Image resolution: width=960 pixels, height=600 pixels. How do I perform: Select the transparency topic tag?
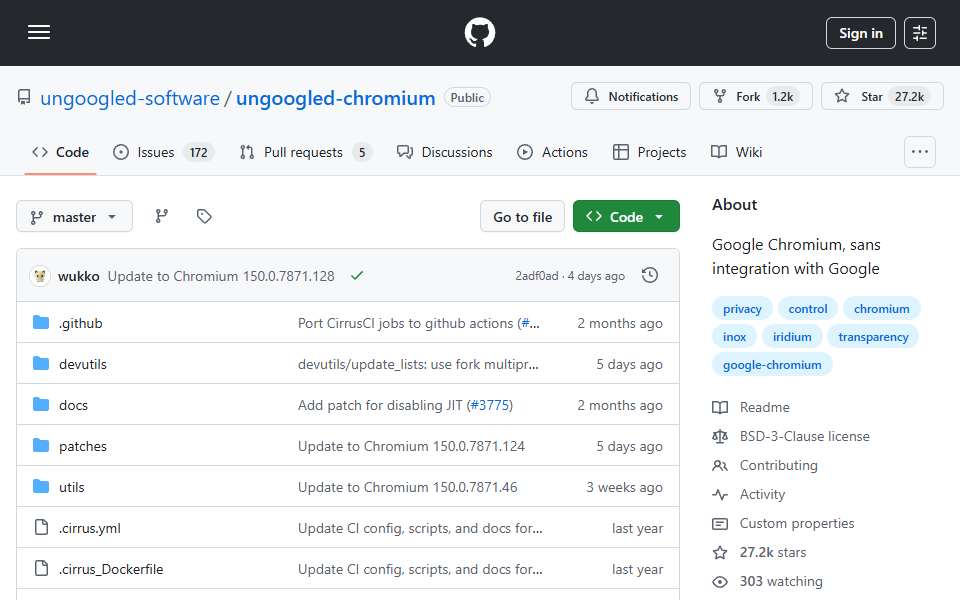873,337
